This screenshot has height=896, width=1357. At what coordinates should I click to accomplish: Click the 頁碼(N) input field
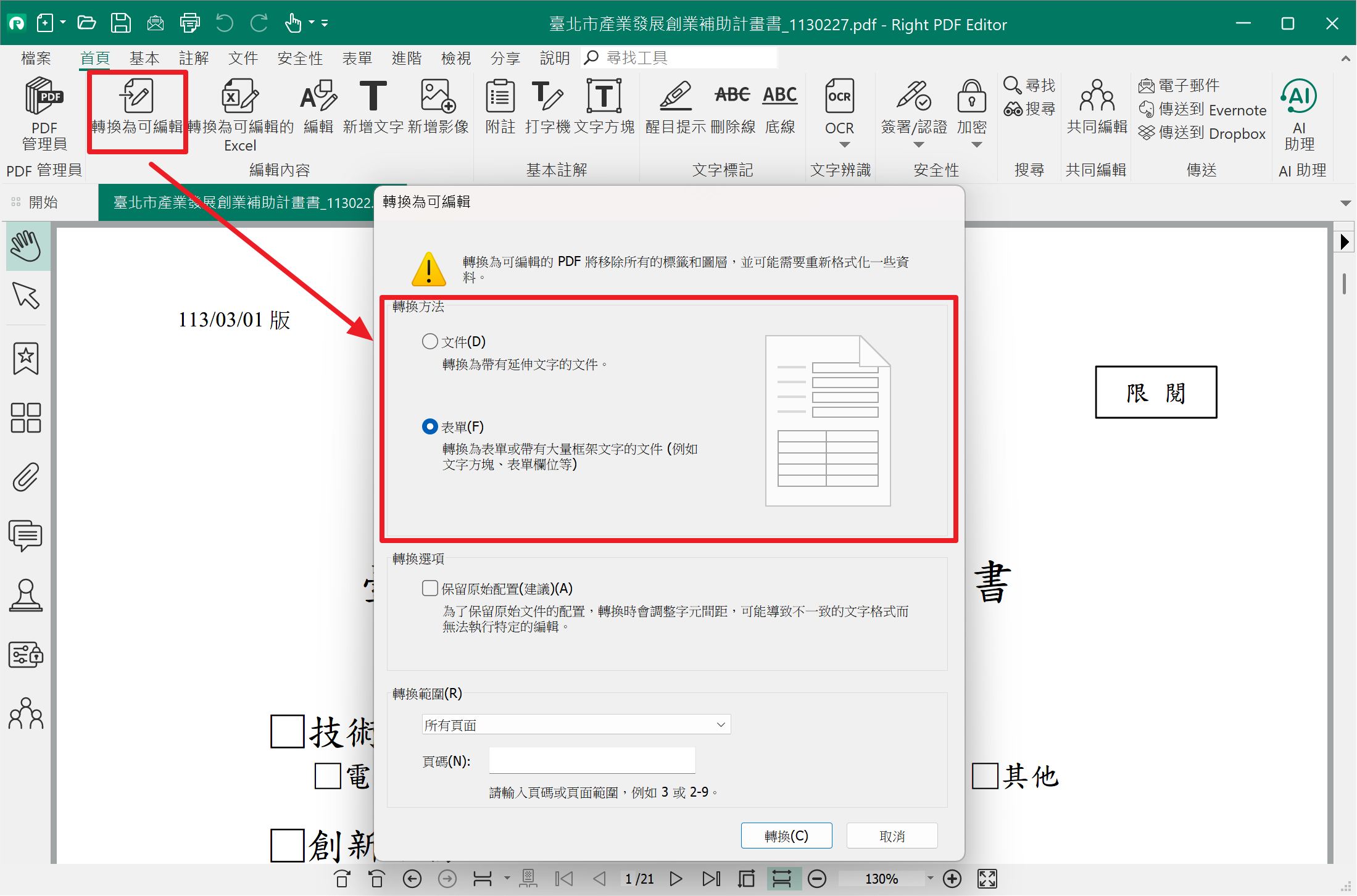592,761
